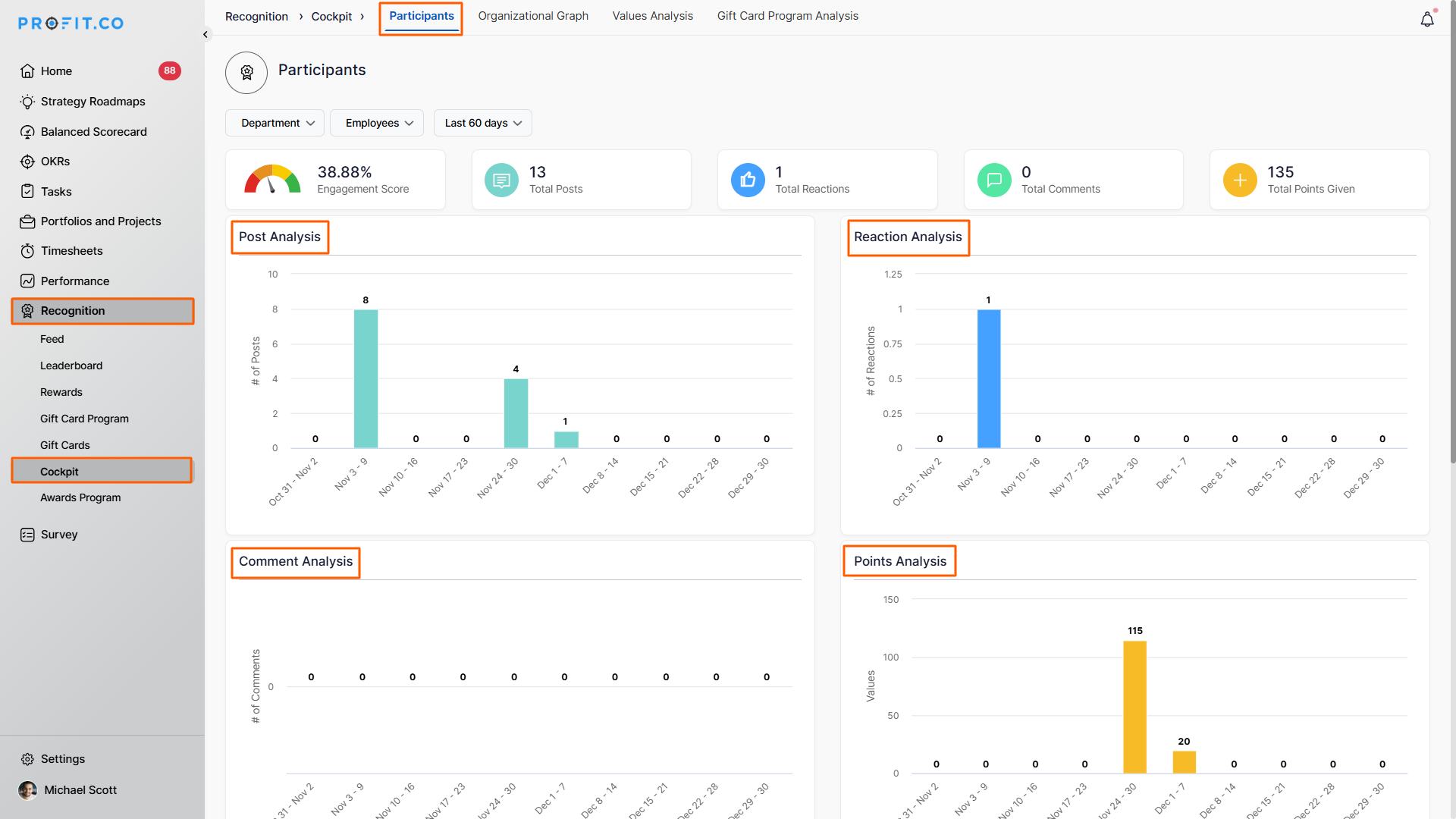Screen dimensions: 1456x819
Task: Open the Values Analysis tab
Action: [652, 16]
